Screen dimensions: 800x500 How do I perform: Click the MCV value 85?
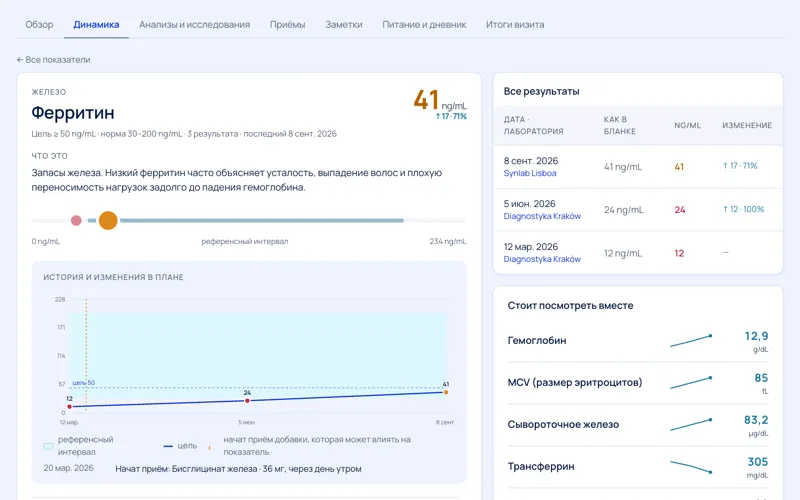coord(761,378)
